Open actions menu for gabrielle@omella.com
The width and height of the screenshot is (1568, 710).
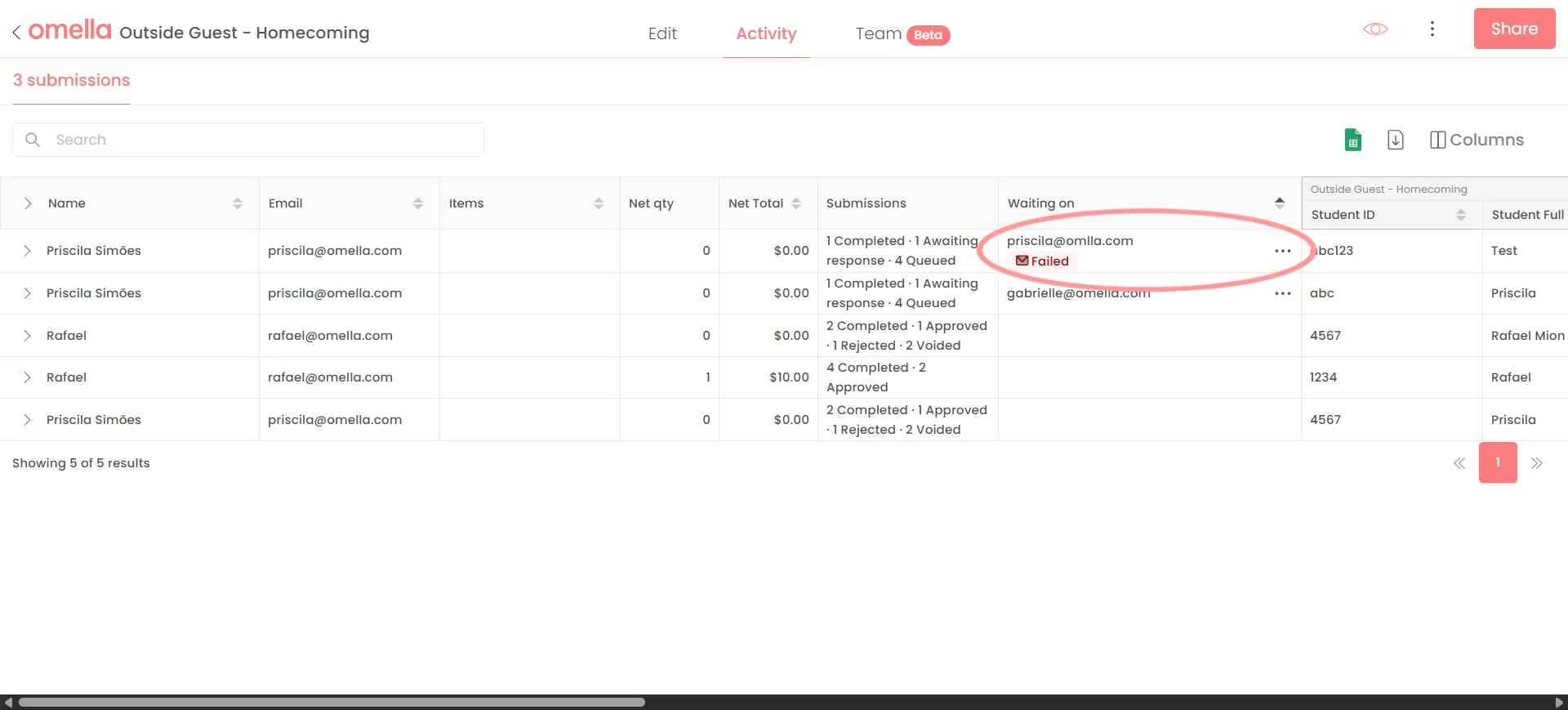[1283, 293]
